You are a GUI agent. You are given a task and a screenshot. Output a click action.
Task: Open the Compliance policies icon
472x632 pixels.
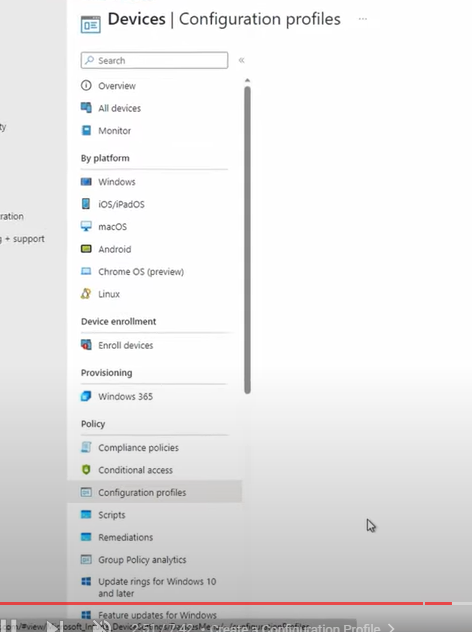[86, 447]
